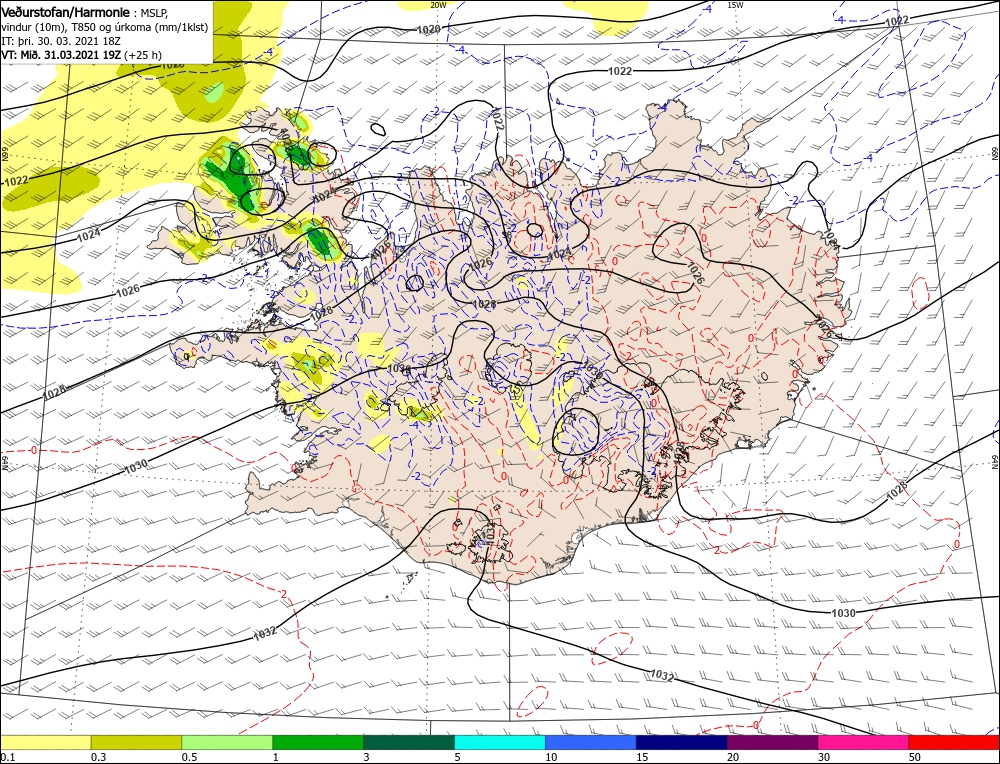1000x764 pixels.
Task: Click the '20W' longitude label
Action: (438, 4)
